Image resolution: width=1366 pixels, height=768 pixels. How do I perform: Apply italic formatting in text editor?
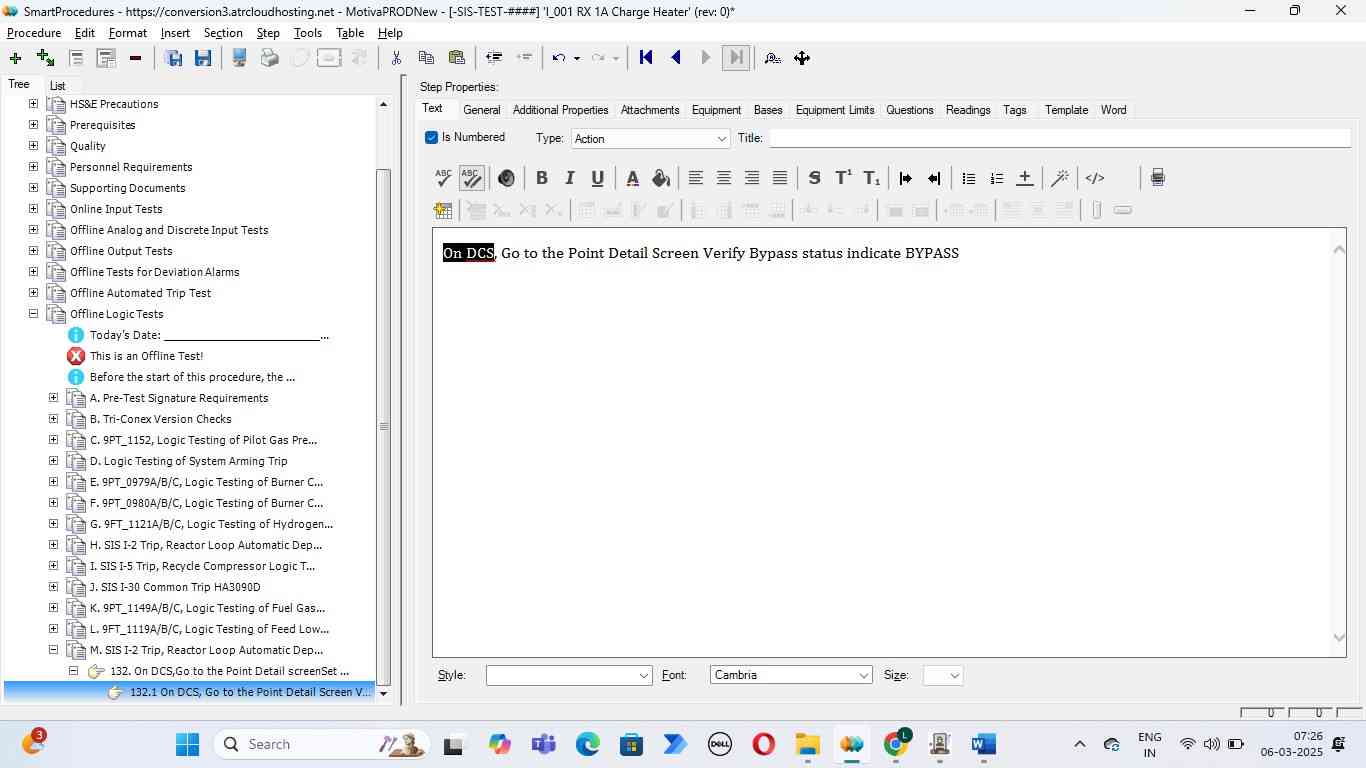tap(569, 178)
